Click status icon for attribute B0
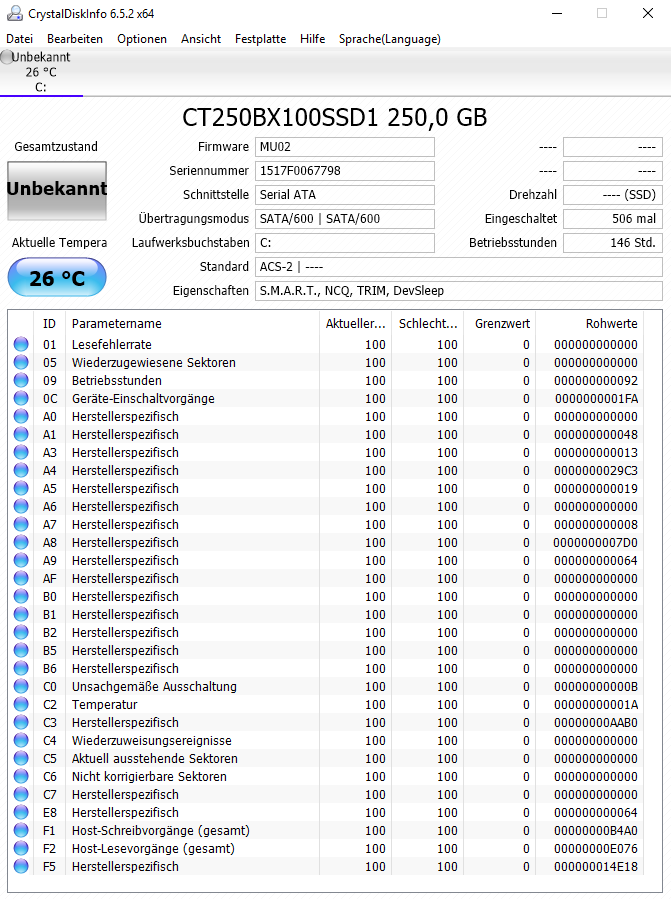Screen dimensions: 671x899 coord(21,596)
